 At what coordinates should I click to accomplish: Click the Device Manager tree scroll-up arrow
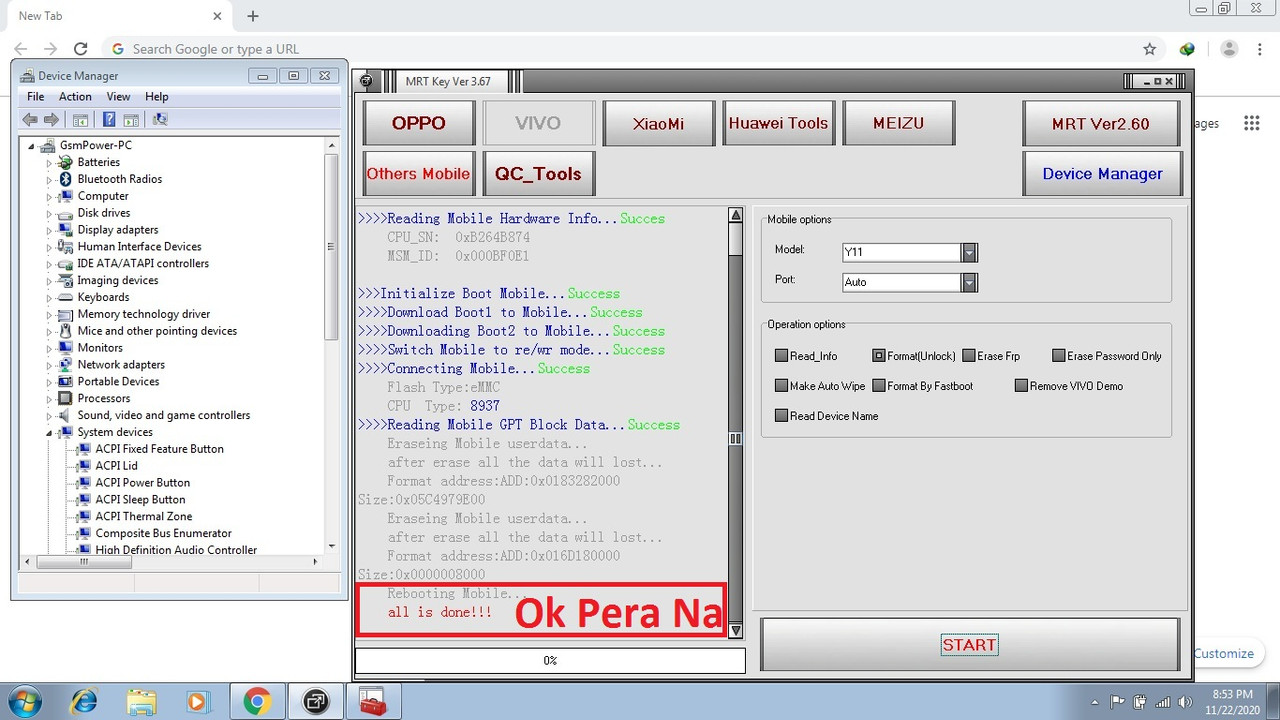pyautogui.click(x=332, y=145)
